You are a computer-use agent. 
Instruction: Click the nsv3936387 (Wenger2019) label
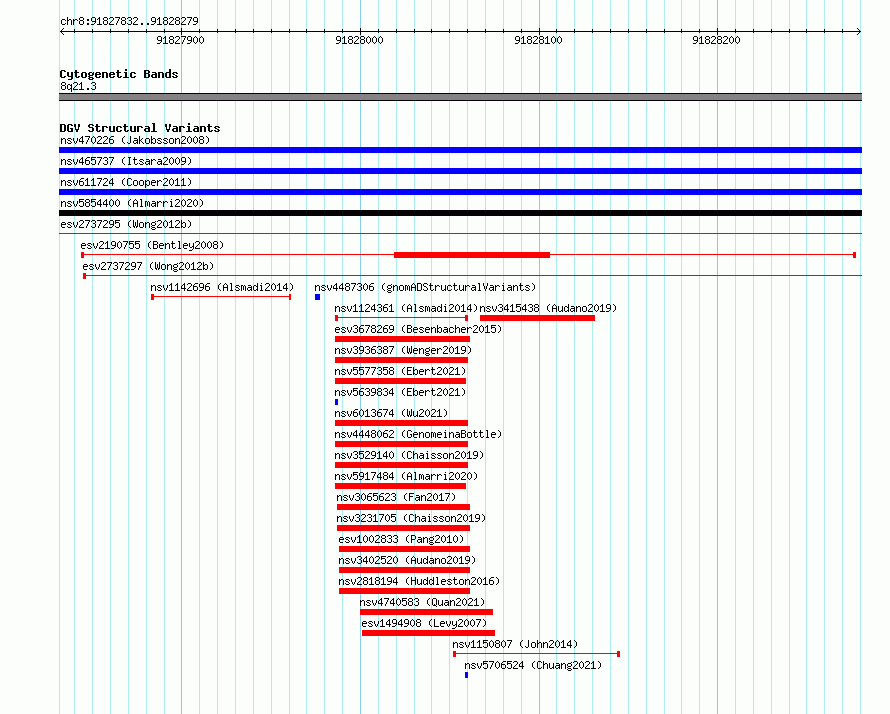403,350
